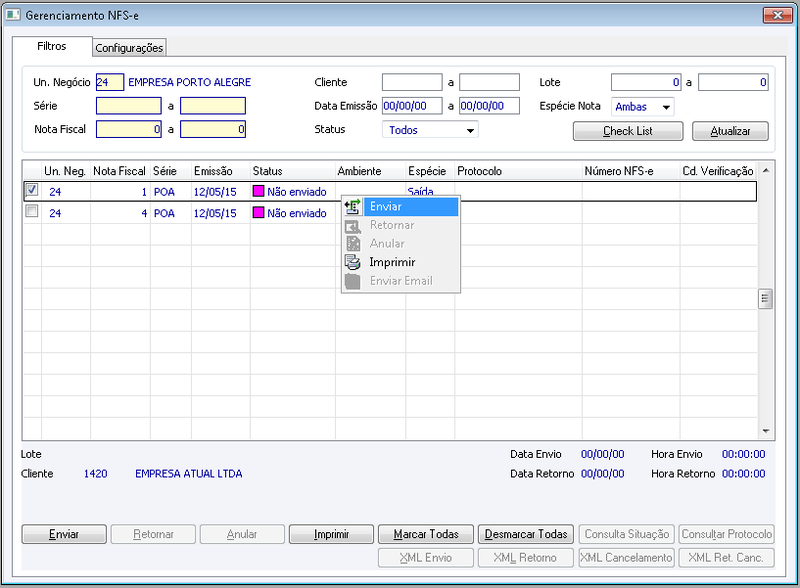Click the bottom Enviar button
This screenshot has height=588, width=800.
coord(64,534)
